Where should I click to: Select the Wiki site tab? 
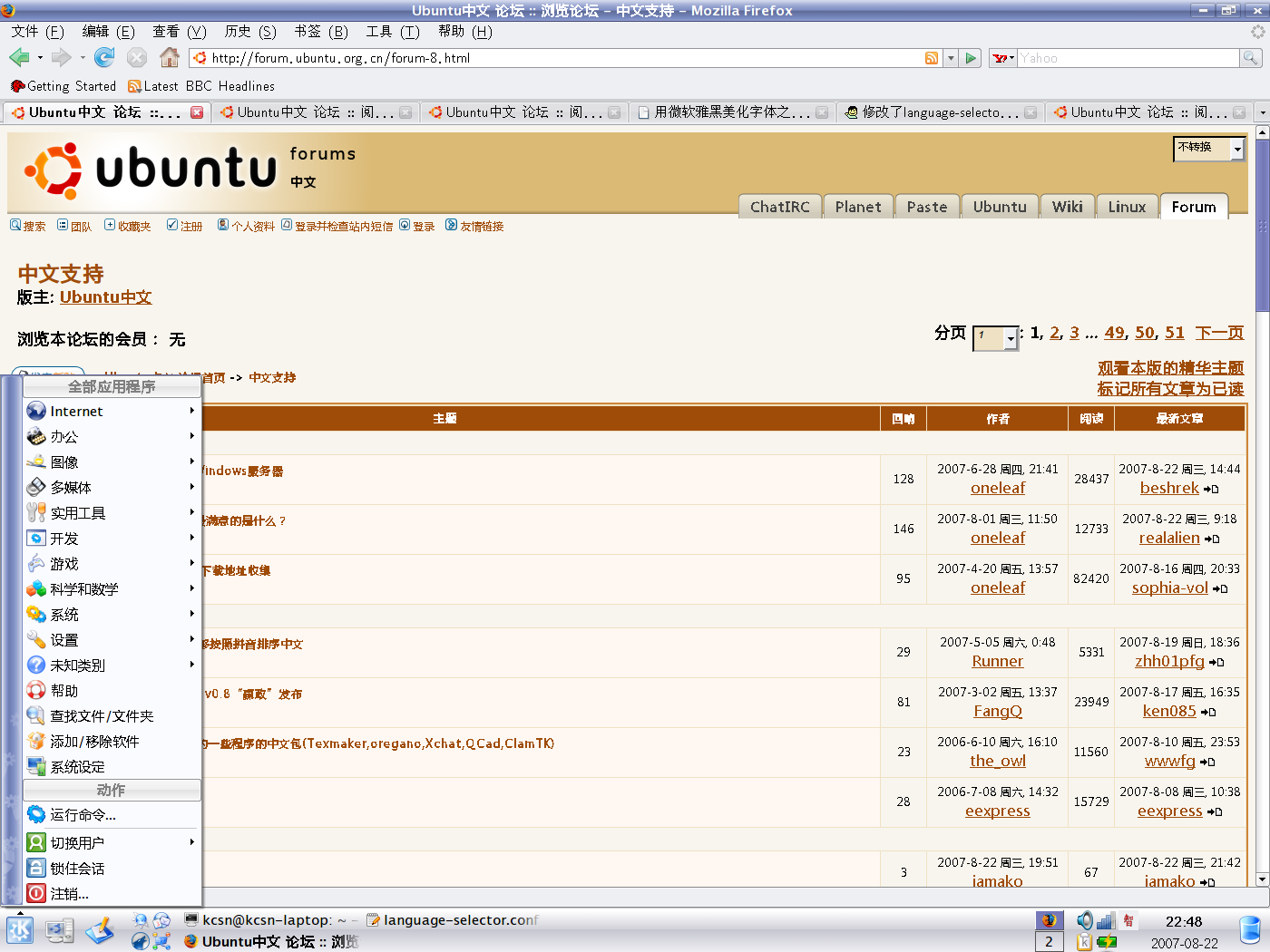pyautogui.click(x=1067, y=207)
